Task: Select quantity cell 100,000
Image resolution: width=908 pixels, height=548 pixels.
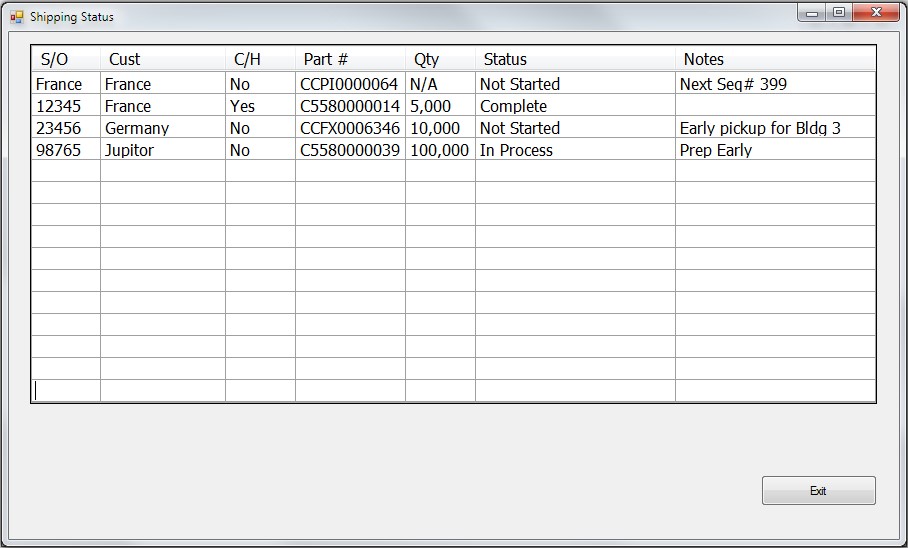Action: pyautogui.click(x=441, y=150)
